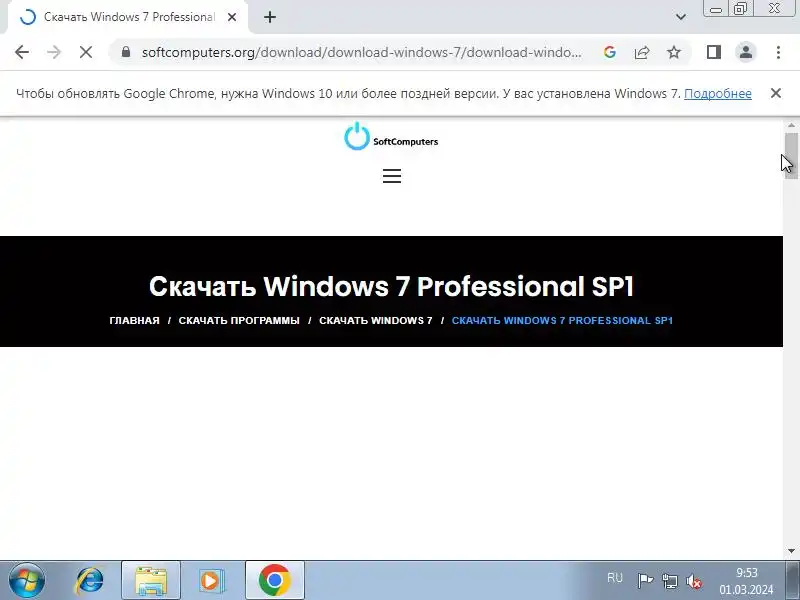Restore down the Chrome window

pos(740,9)
